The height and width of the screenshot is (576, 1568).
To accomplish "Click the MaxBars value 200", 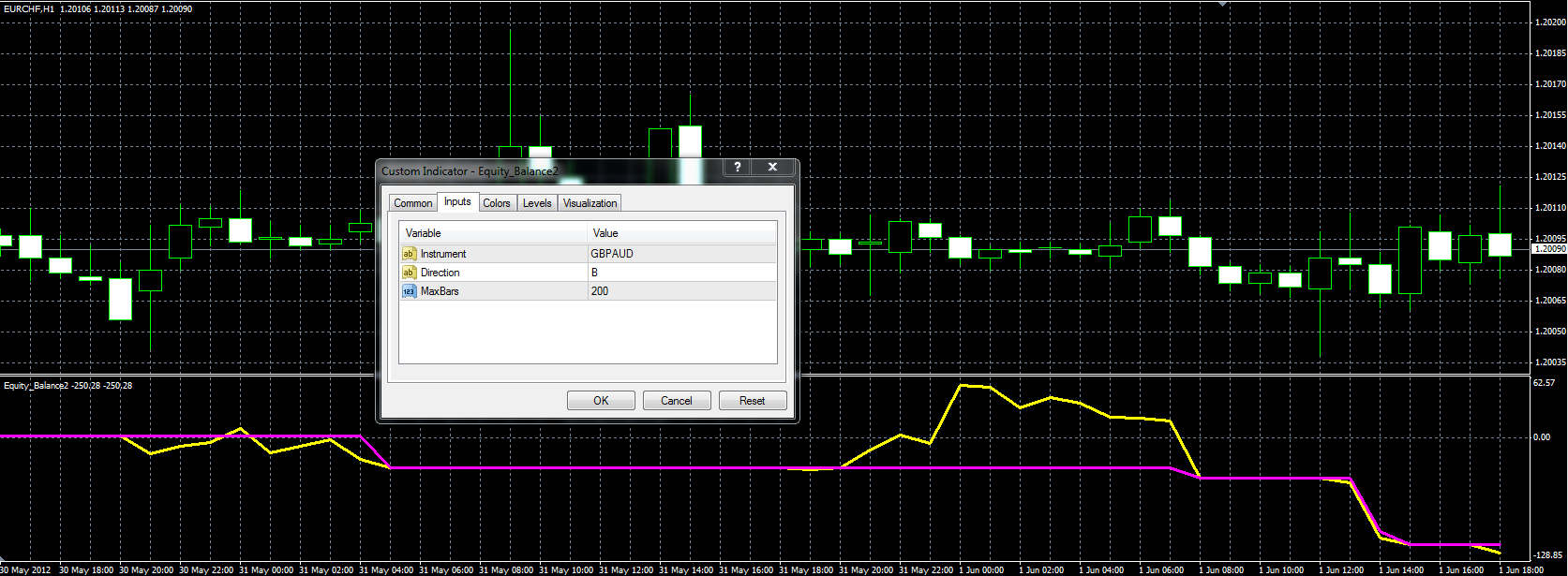I will pyautogui.click(x=682, y=291).
